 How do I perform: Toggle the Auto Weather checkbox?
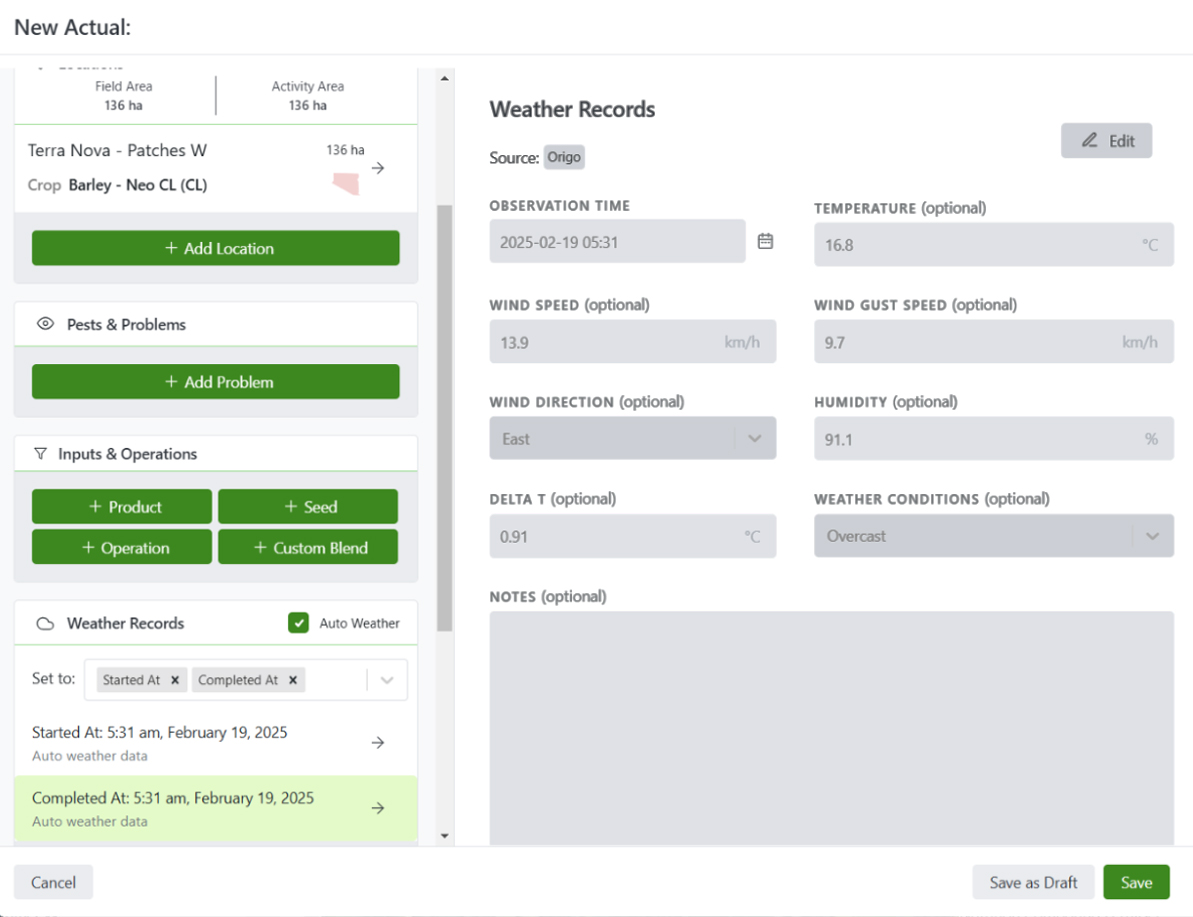[298, 622]
